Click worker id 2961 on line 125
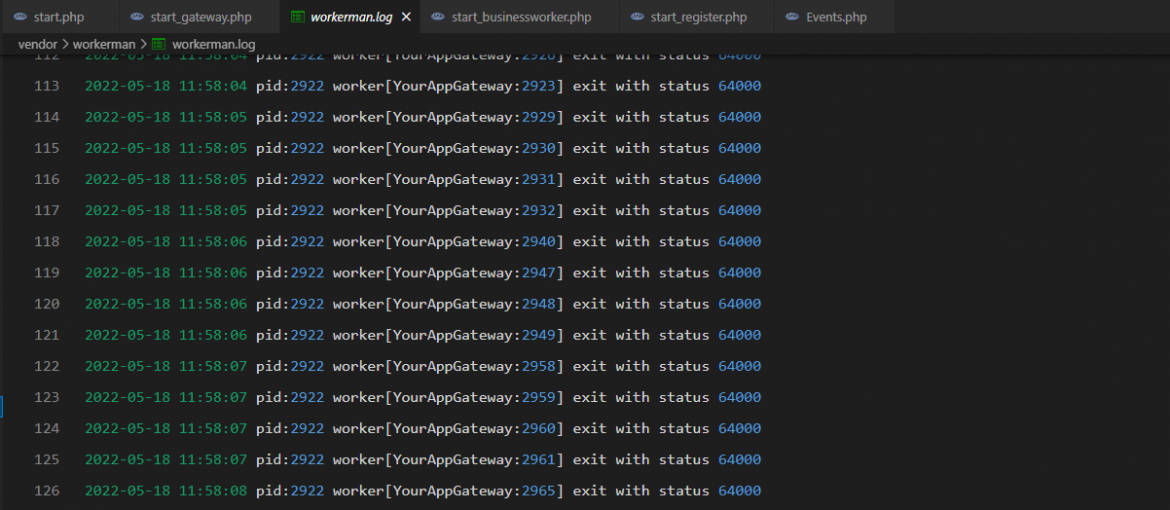 pos(539,459)
